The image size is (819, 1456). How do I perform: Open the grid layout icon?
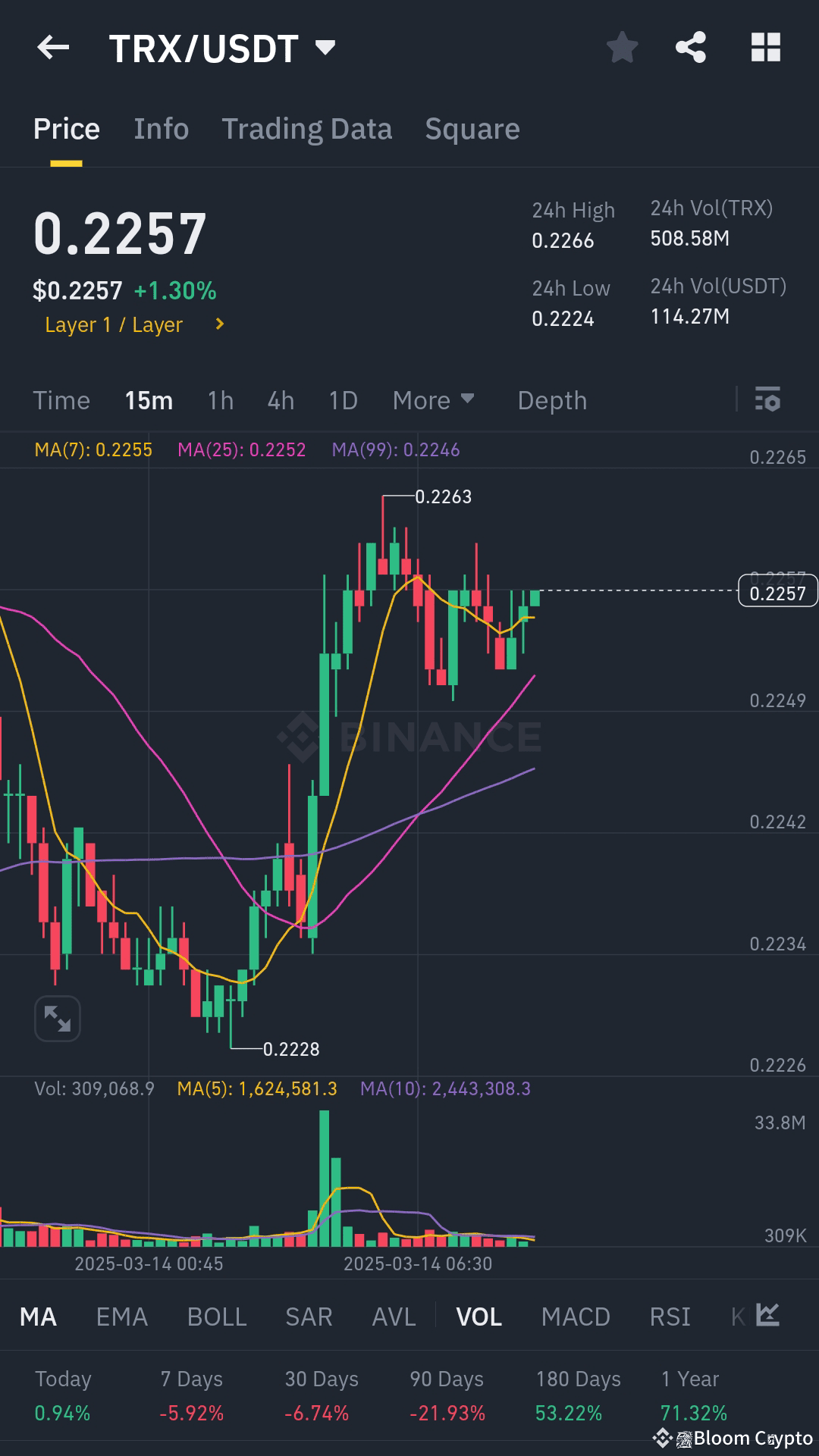(x=765, y=47)
